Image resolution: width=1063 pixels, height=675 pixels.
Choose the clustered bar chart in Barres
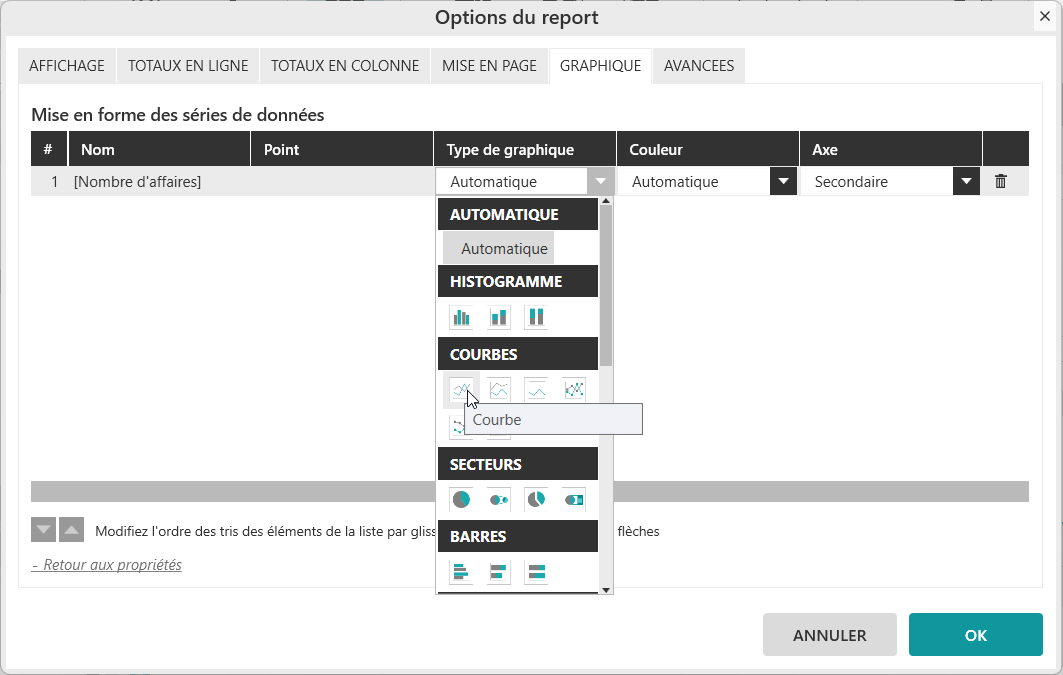(x=461, y=572)
